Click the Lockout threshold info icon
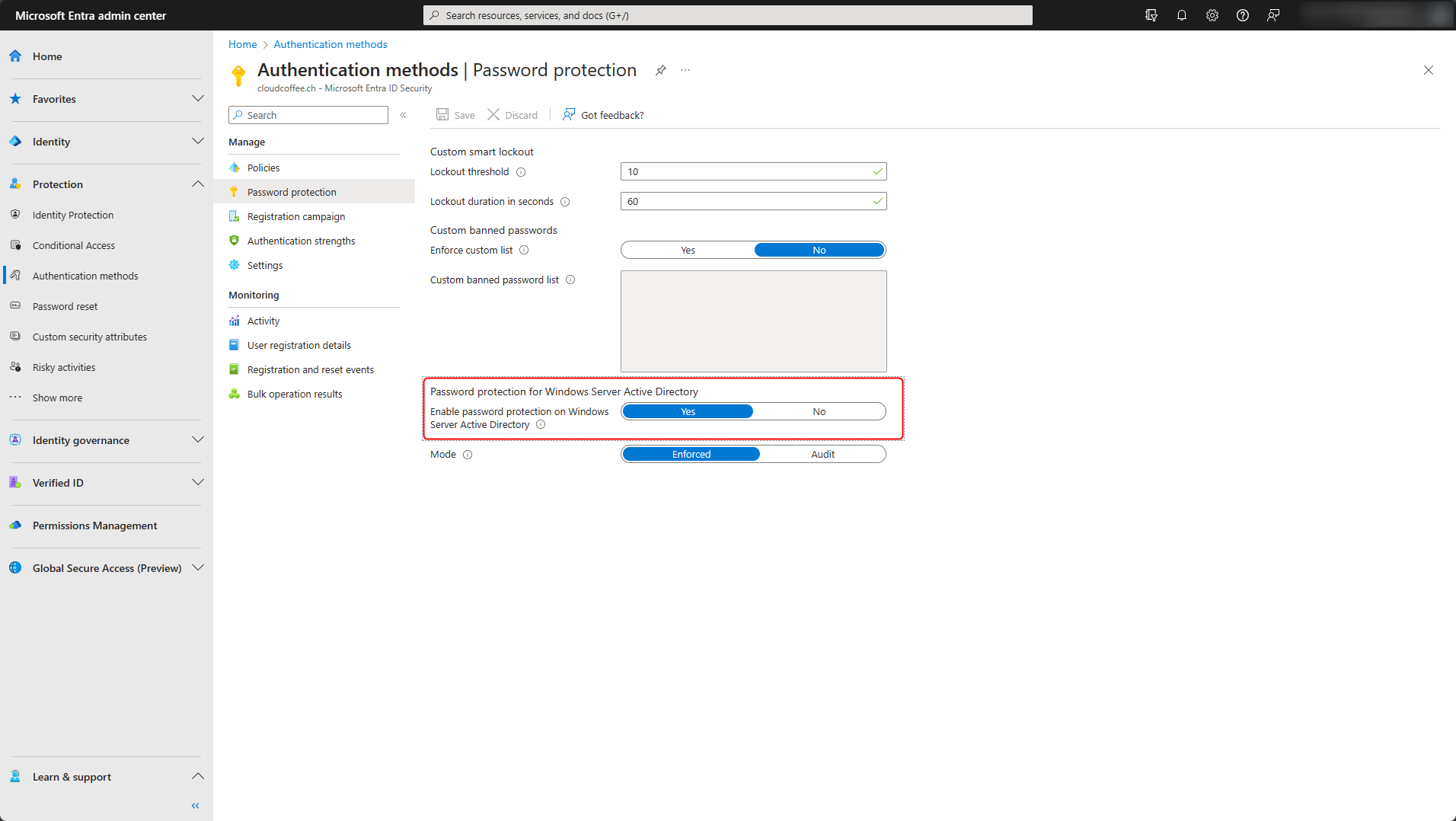The width and height of the screenshot is (1456, 821). [x=521, y=172]
